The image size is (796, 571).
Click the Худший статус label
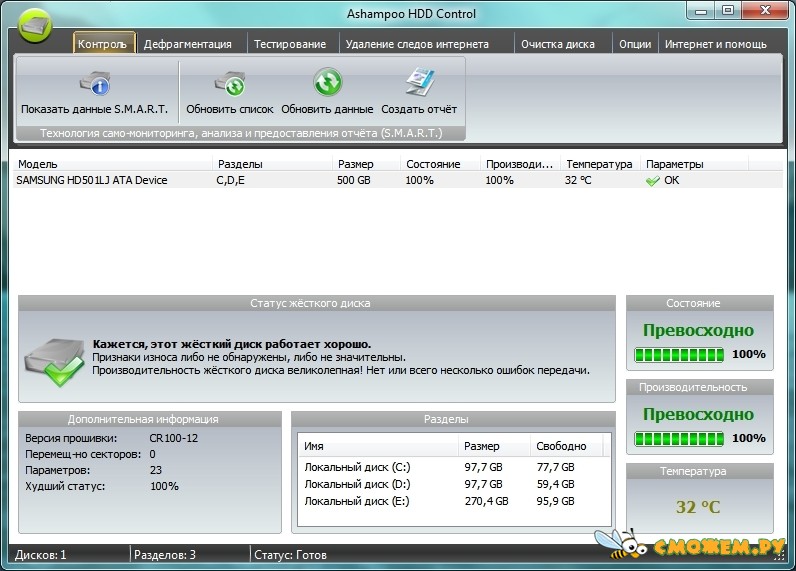65,486
